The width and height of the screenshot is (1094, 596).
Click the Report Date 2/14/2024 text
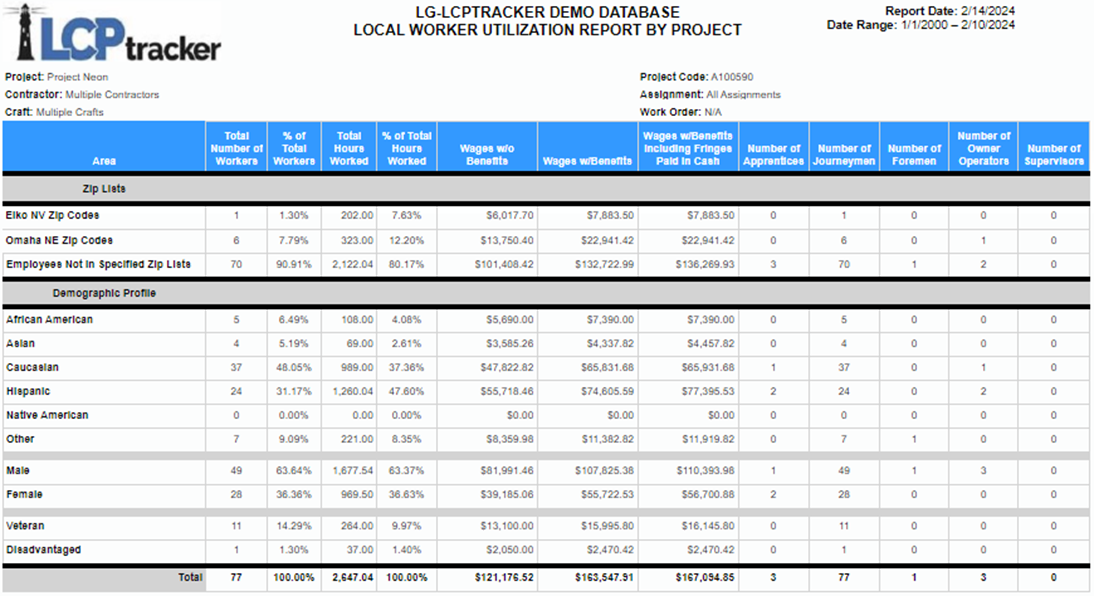(950, 11)
